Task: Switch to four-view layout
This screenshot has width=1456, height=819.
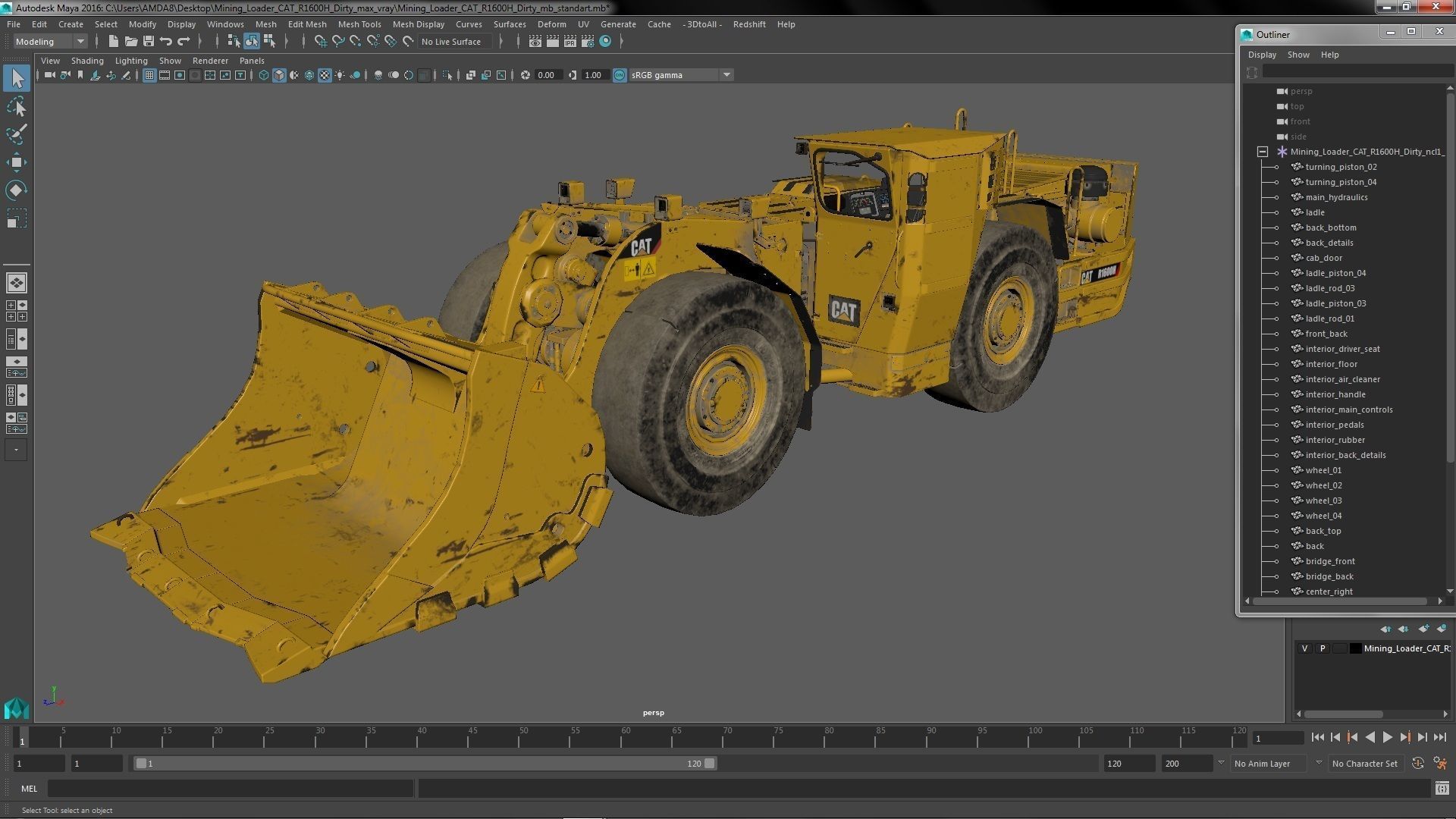Action: tap(17, 311)
